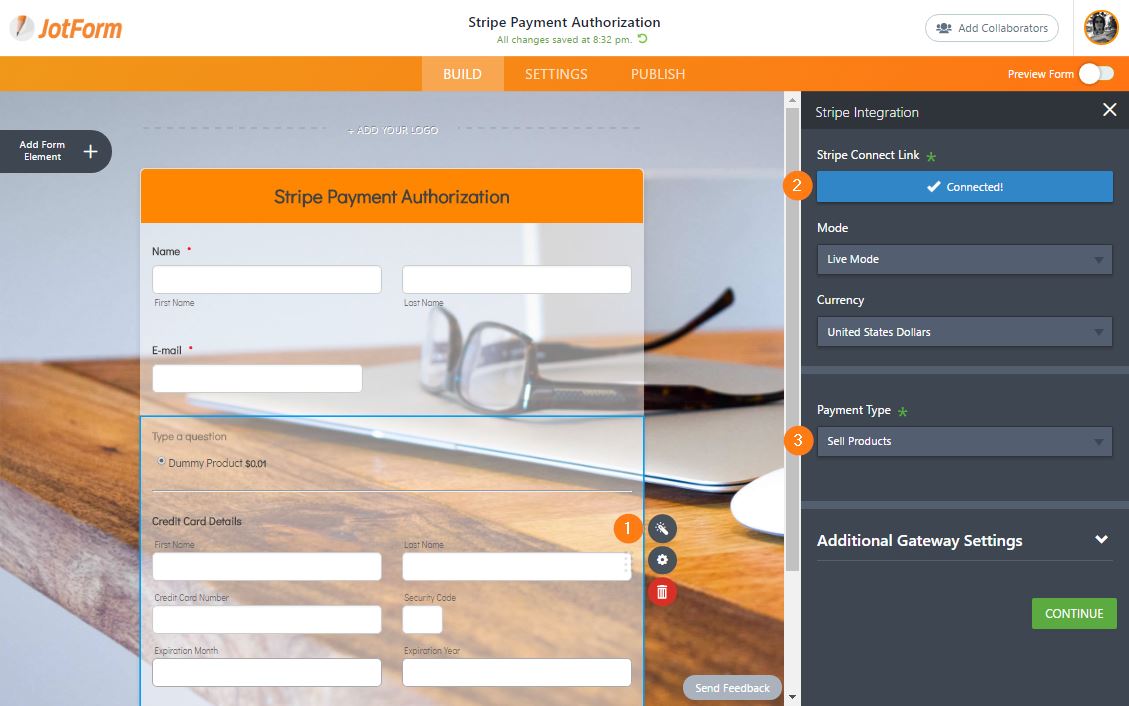Switch to the BUILD tab
Viewport: 1129px width, 706px height.
click(x=462, y=73)
